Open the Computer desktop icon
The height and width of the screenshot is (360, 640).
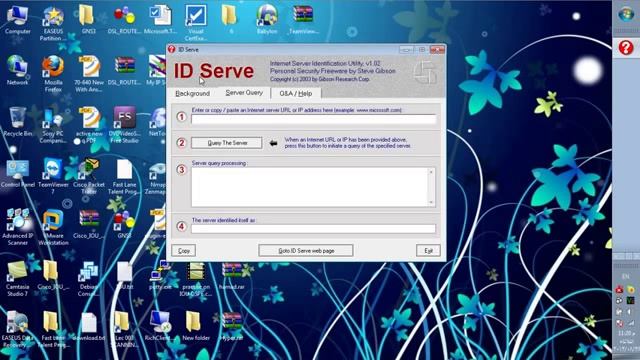[x=17, y=19]
